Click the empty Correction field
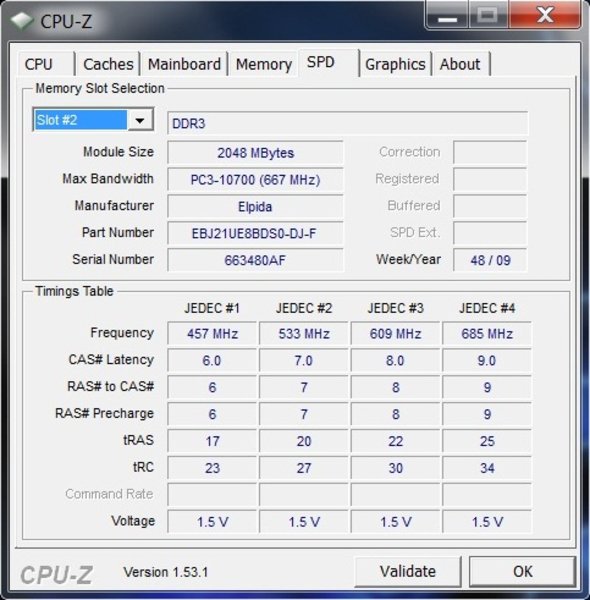Screen dimensions: 590x600 point(490,152)
